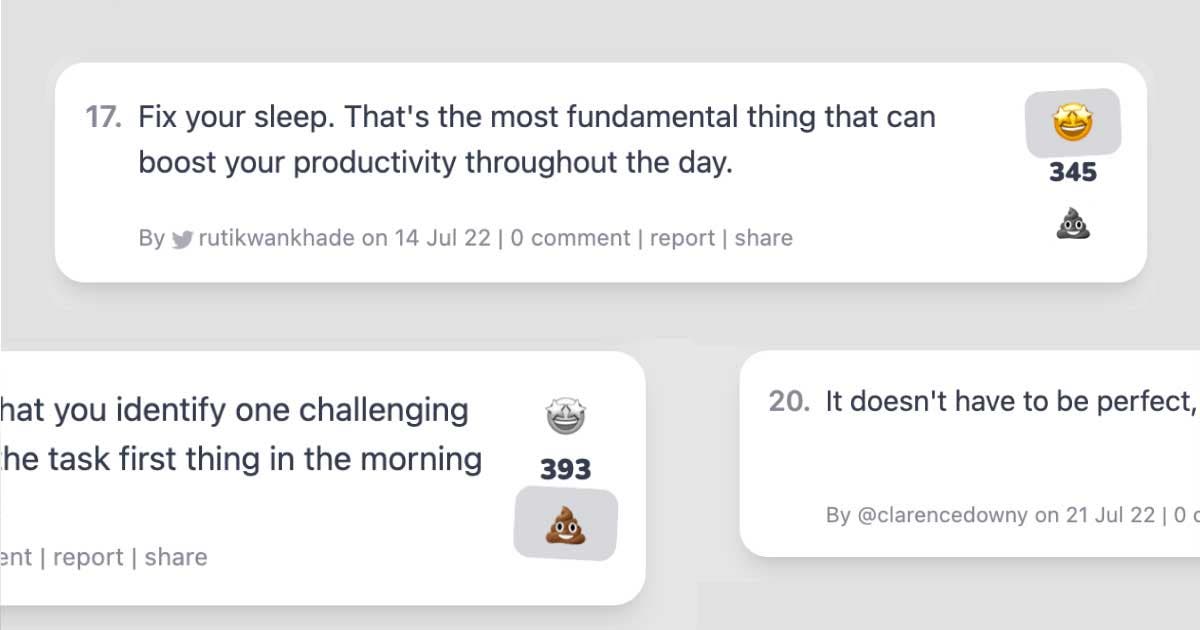1200x630 pixels.
Task: Click the 393 vote count
Action: pyautogui.click(x=566, y=469)
